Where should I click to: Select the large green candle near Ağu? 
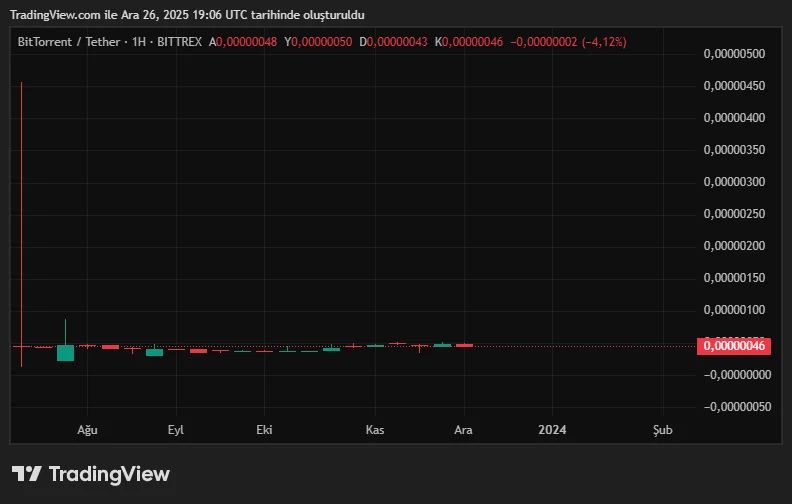[x=65, y=352]
